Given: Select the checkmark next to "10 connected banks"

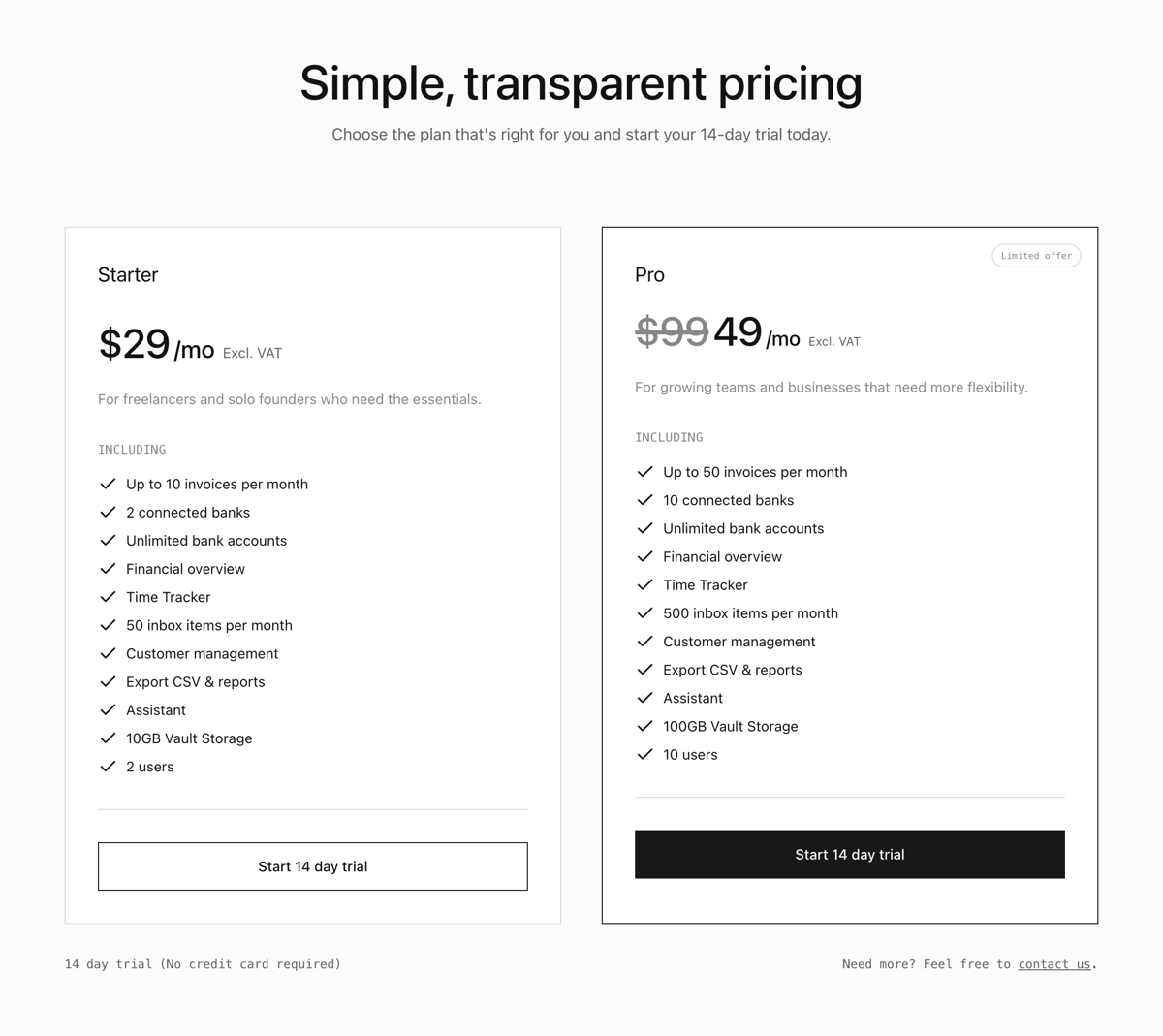Looking at the screenshot, I should tap(644, 500).
